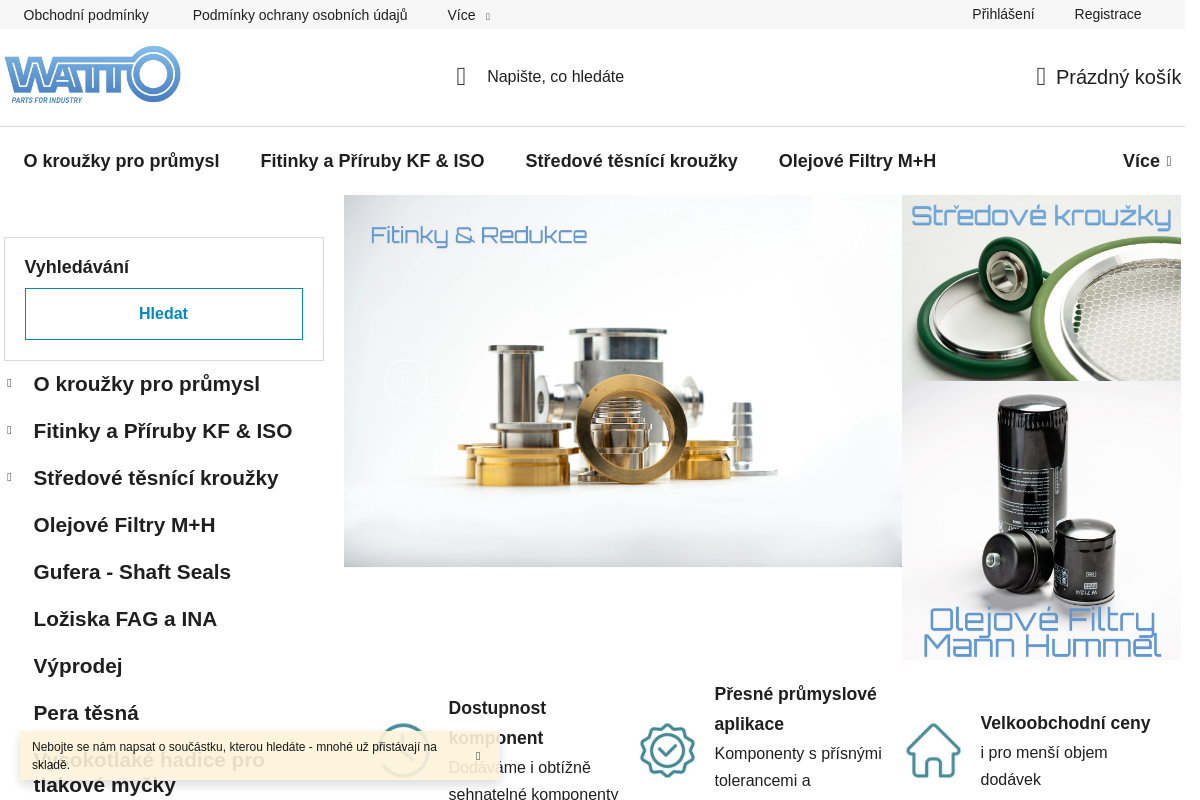Image resolution: width=1200 pixels, height=800 pixels.
Task: Open the Více dropdown in top bar
Action: coord(468,15)
